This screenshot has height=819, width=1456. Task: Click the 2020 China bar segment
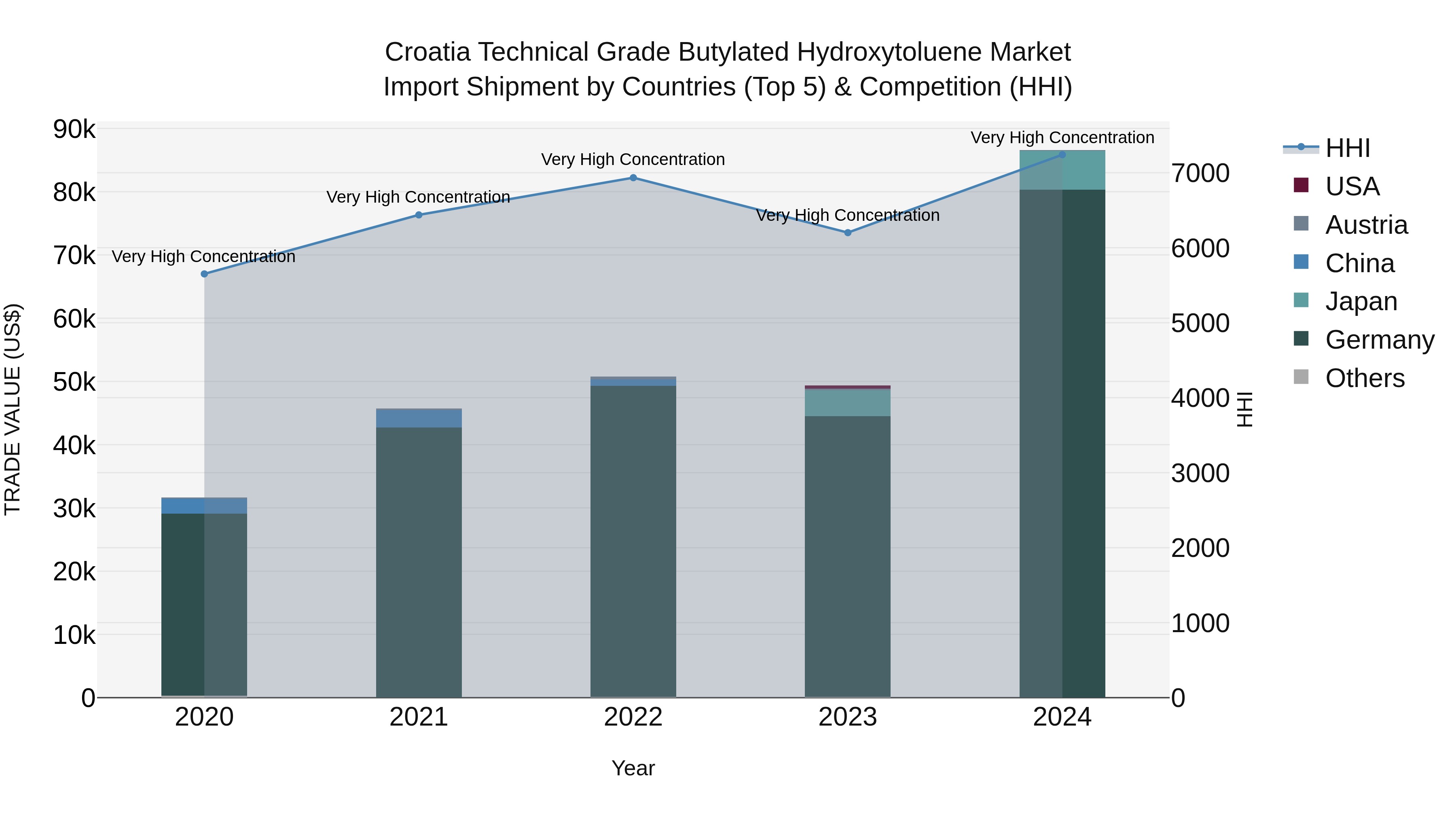click(205, 506)
